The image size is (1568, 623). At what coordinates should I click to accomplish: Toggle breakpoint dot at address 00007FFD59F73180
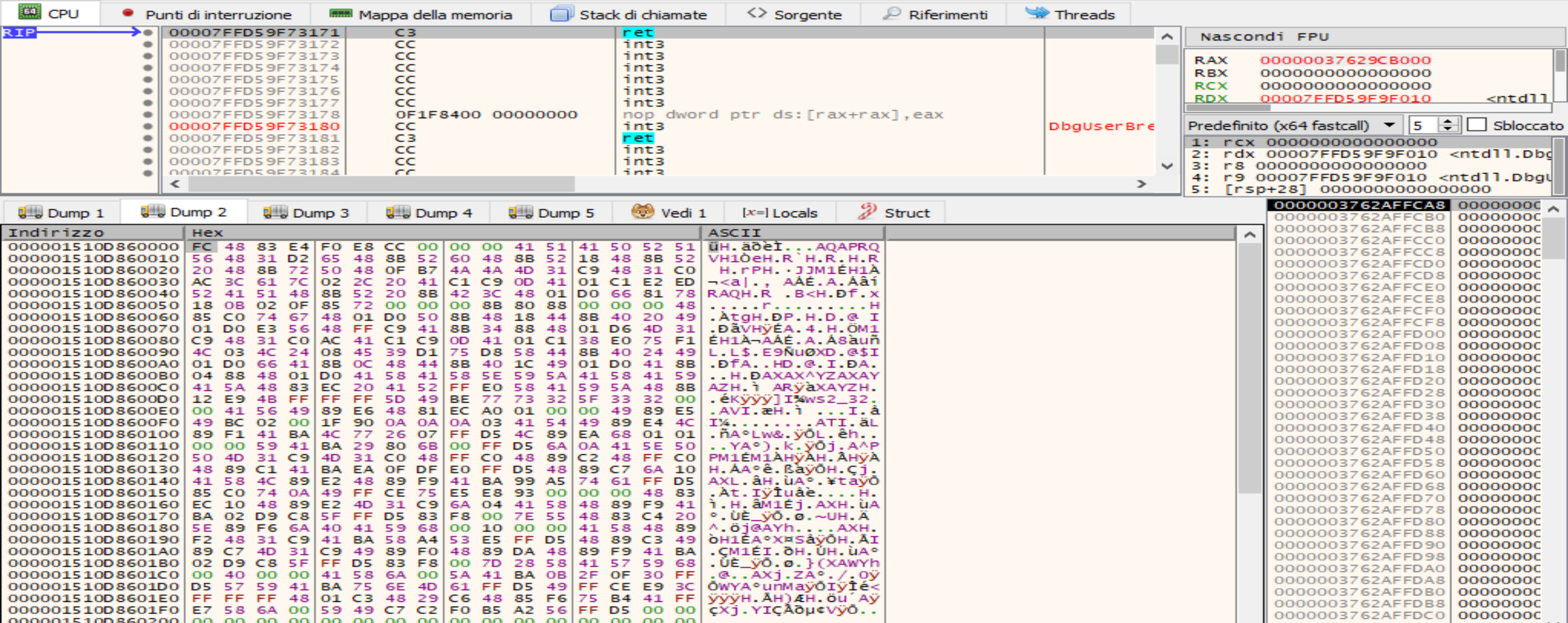point(147,126)
